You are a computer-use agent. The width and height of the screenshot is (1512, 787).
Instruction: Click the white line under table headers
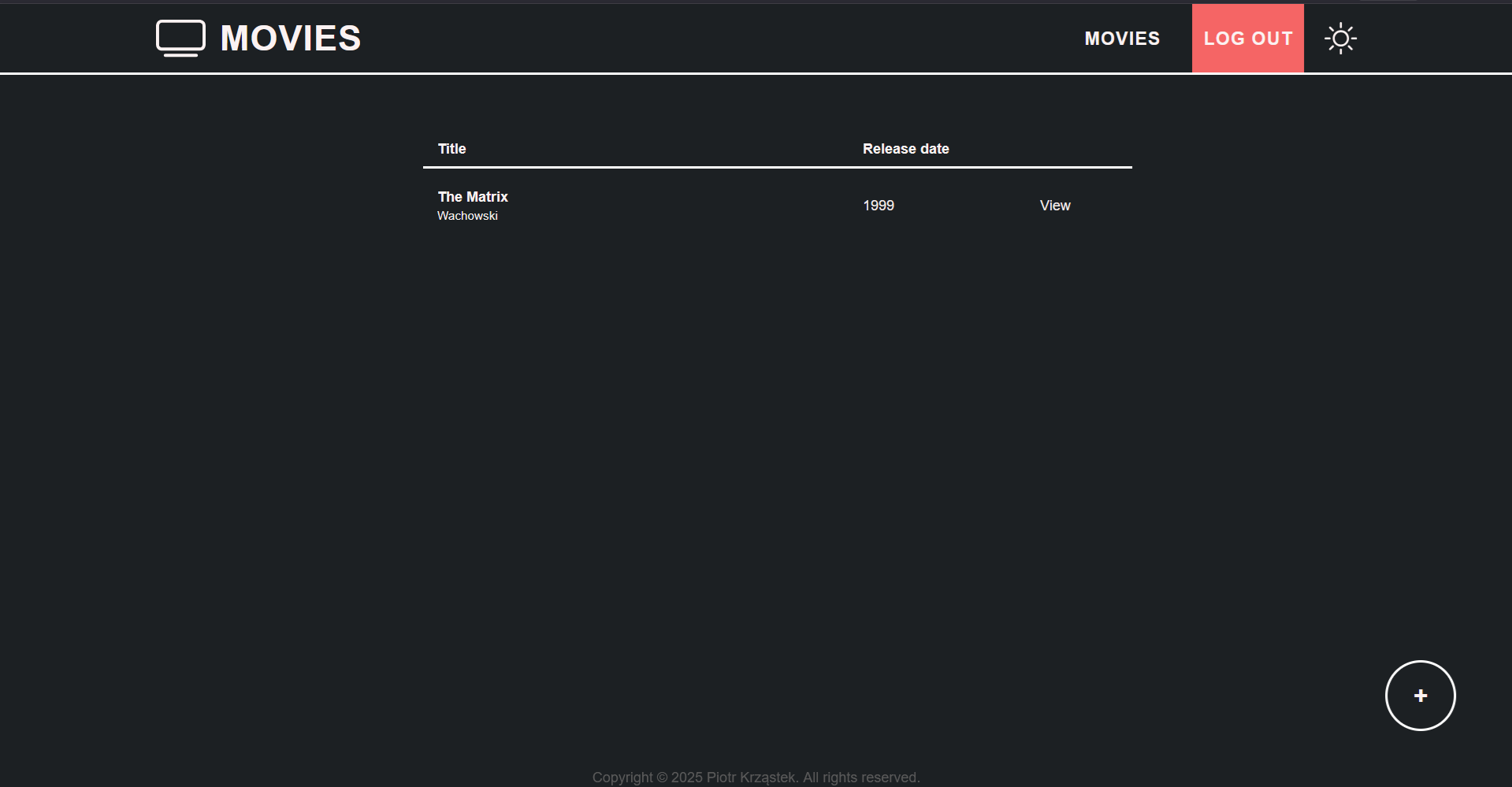pos(777,167)
